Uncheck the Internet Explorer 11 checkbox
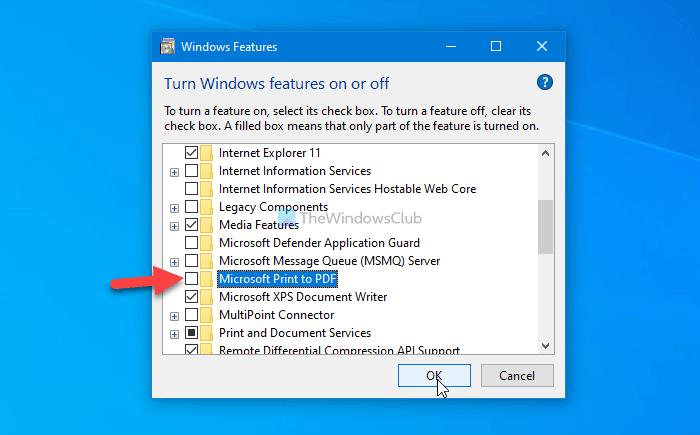 (191, 153)
